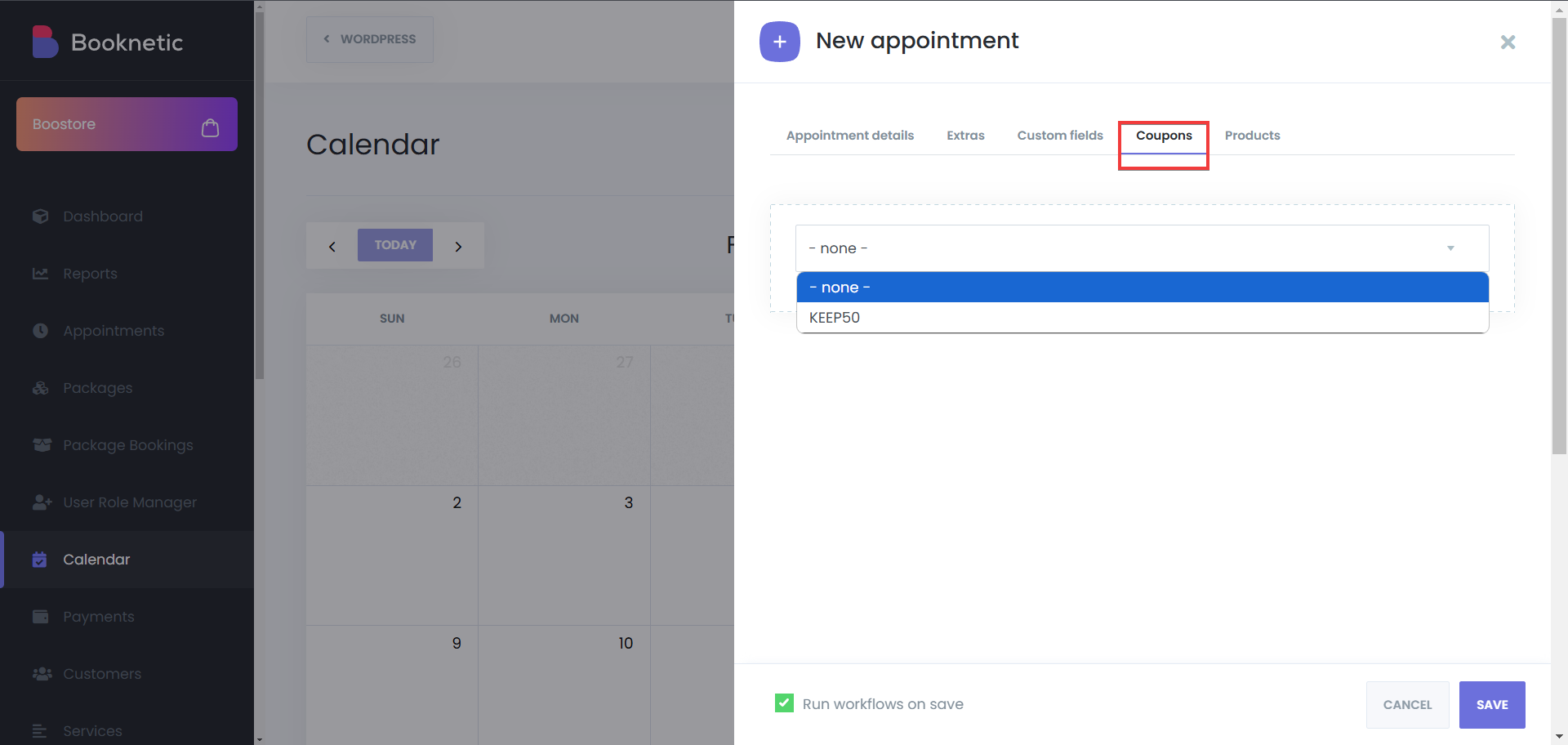Switch to the Products tab
The width and height of the screenshot is (1568, 745).
click(x=1252, y=136)
